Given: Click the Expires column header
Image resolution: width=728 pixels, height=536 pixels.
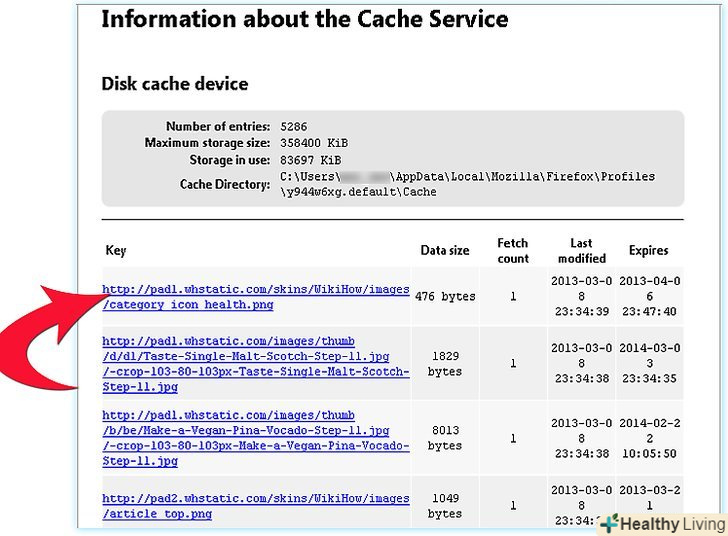Looking at the screenshot, I should tap(648, 251).
